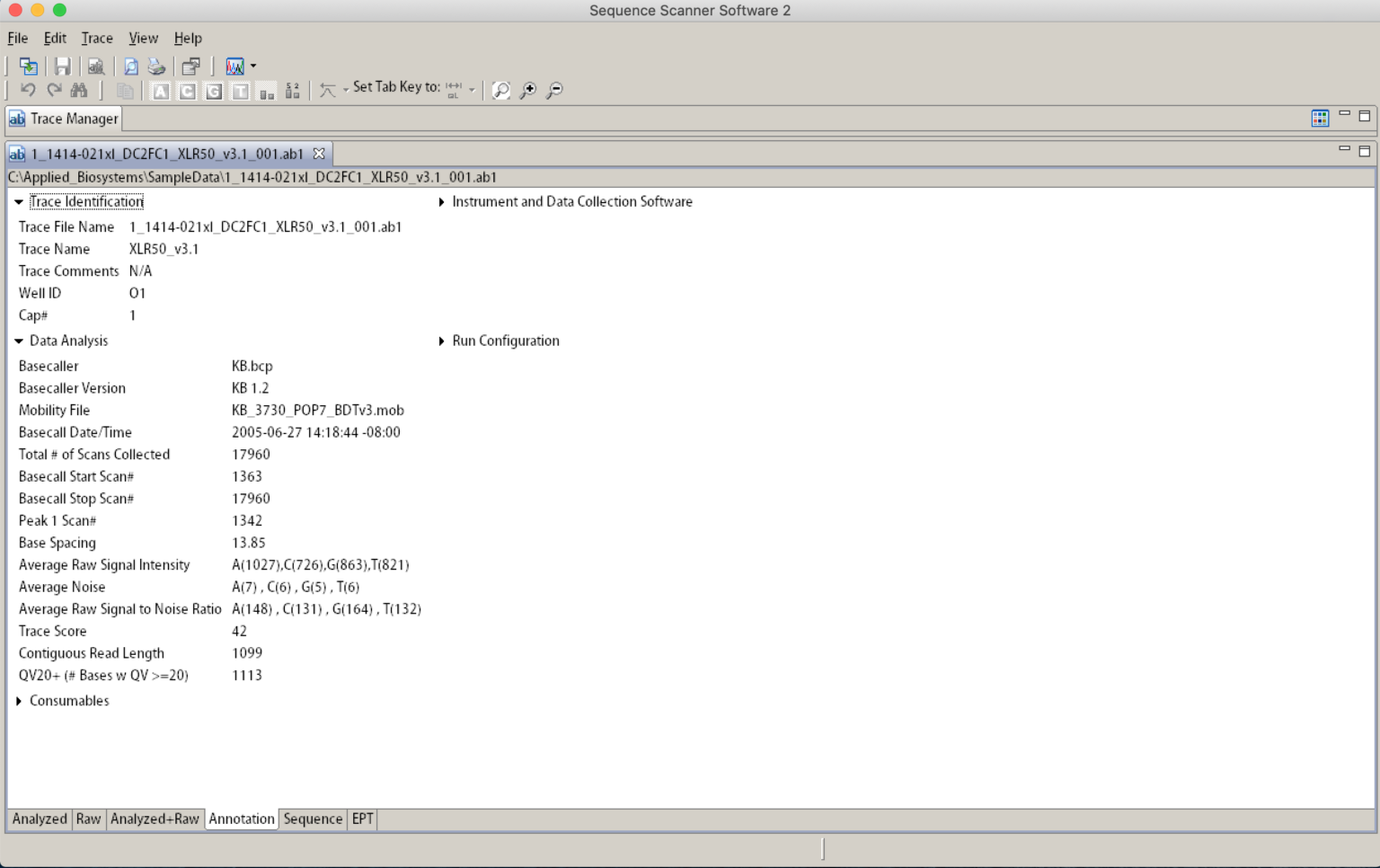Click the Undo arrow icon
Screen dimensions: 1380x868
(28, 89)
